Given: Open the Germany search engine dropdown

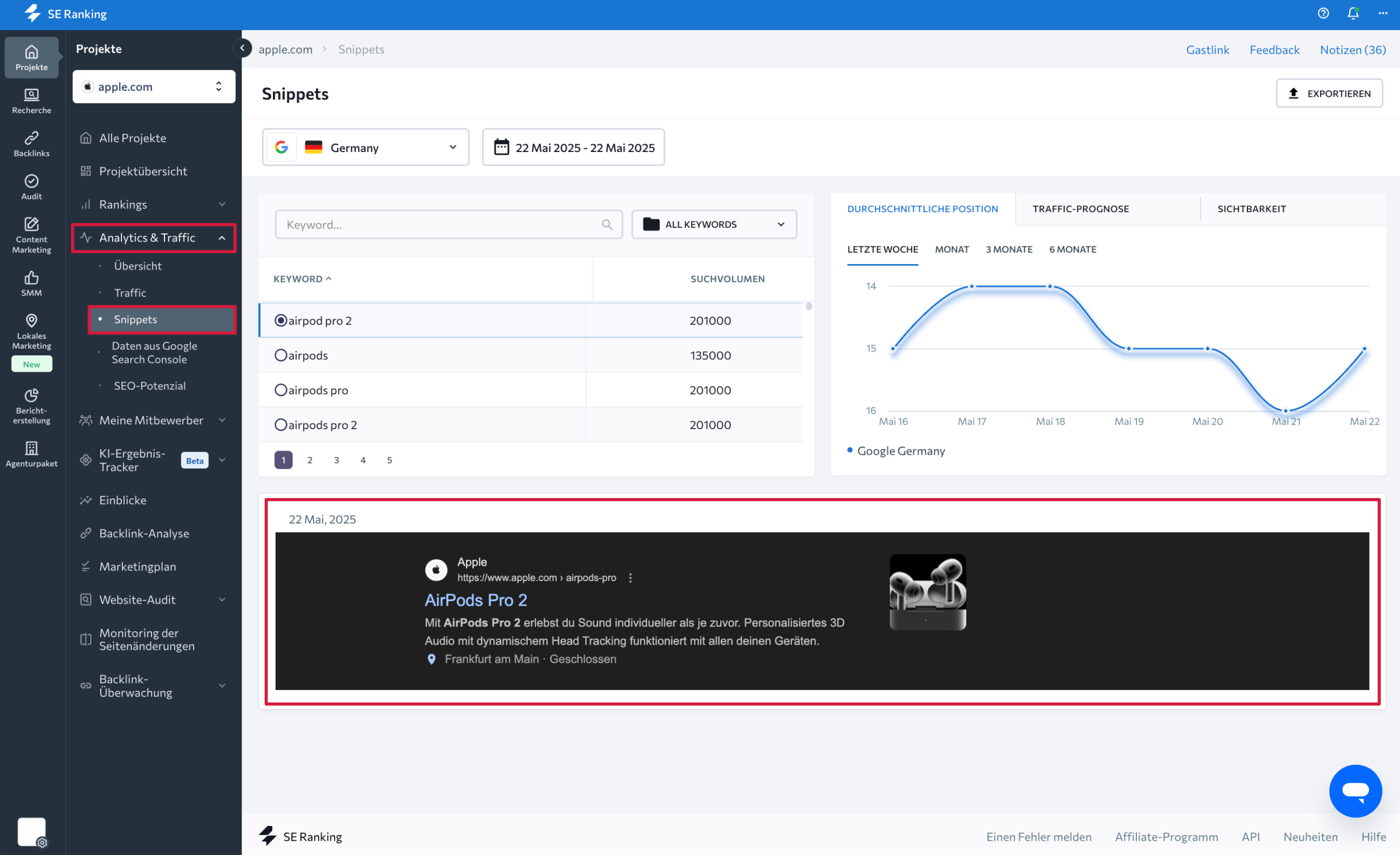Looking at the screenshot, I should [x=365, y=148].
